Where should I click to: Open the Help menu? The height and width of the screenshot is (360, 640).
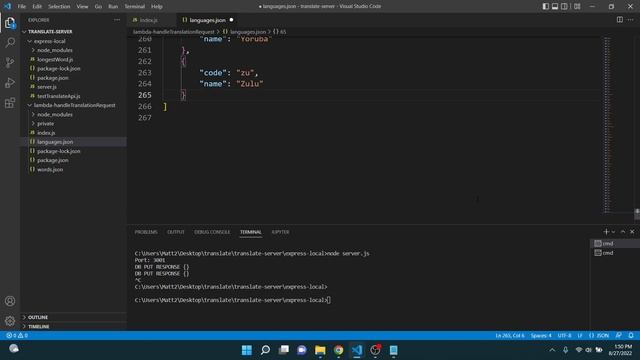157,7
